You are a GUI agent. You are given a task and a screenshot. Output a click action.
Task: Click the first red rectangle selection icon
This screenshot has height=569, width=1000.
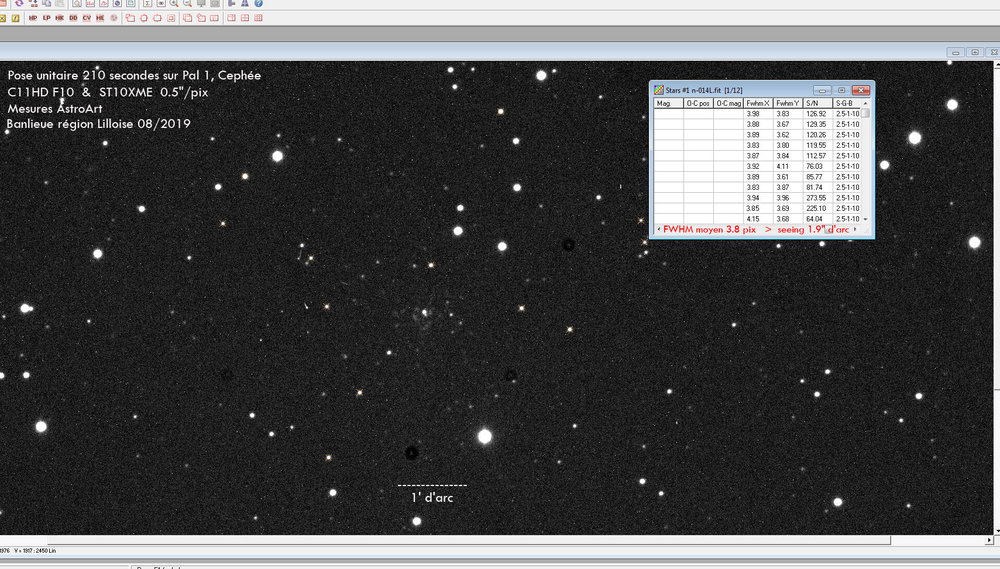[130, 18]
